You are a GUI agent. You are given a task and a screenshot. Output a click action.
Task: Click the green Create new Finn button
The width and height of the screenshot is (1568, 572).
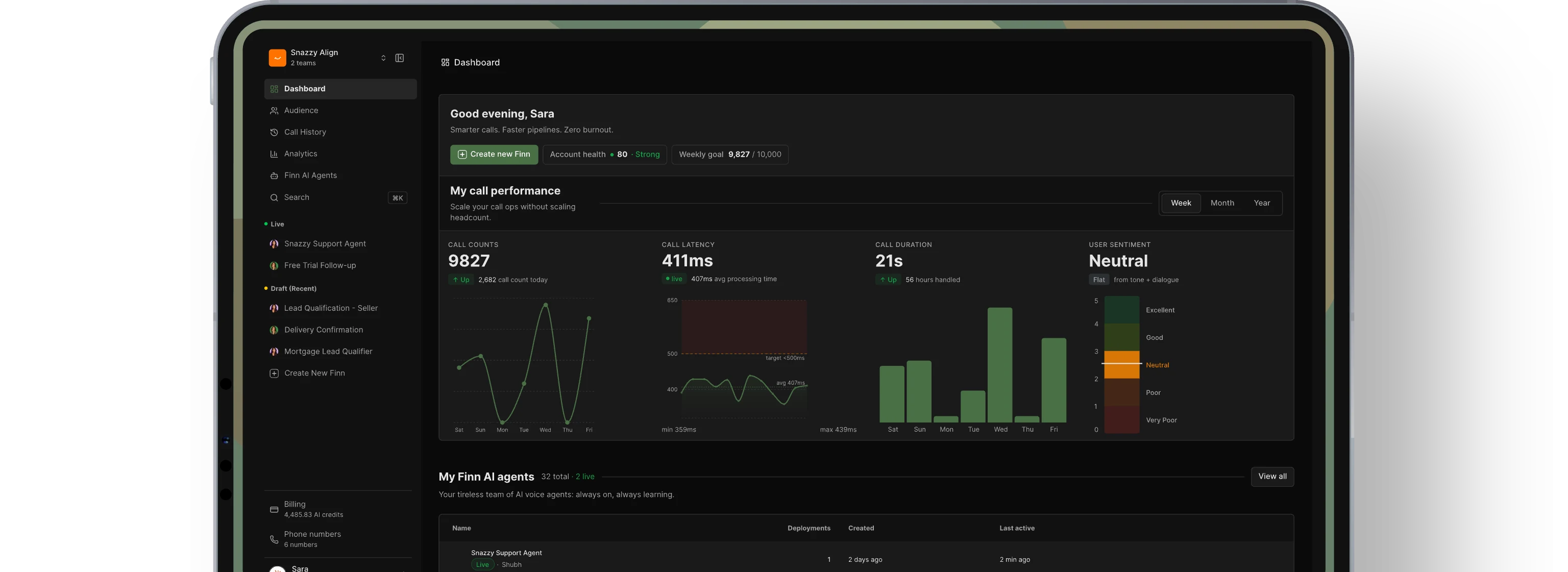(494, 155)
